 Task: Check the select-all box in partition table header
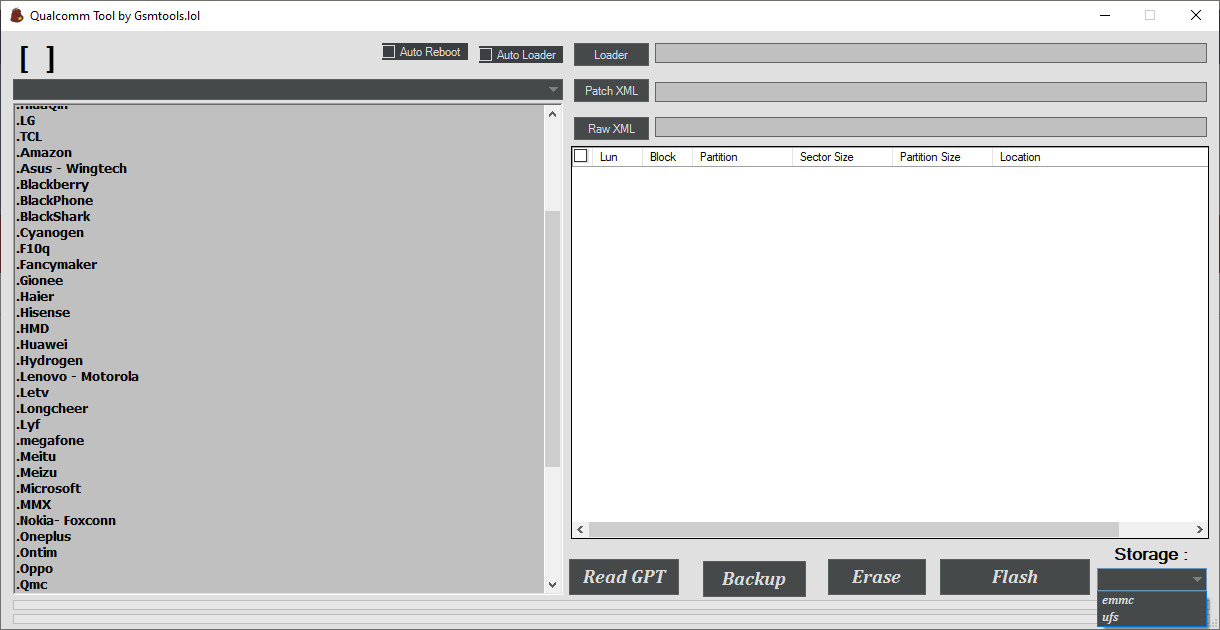tap(580, 156)
